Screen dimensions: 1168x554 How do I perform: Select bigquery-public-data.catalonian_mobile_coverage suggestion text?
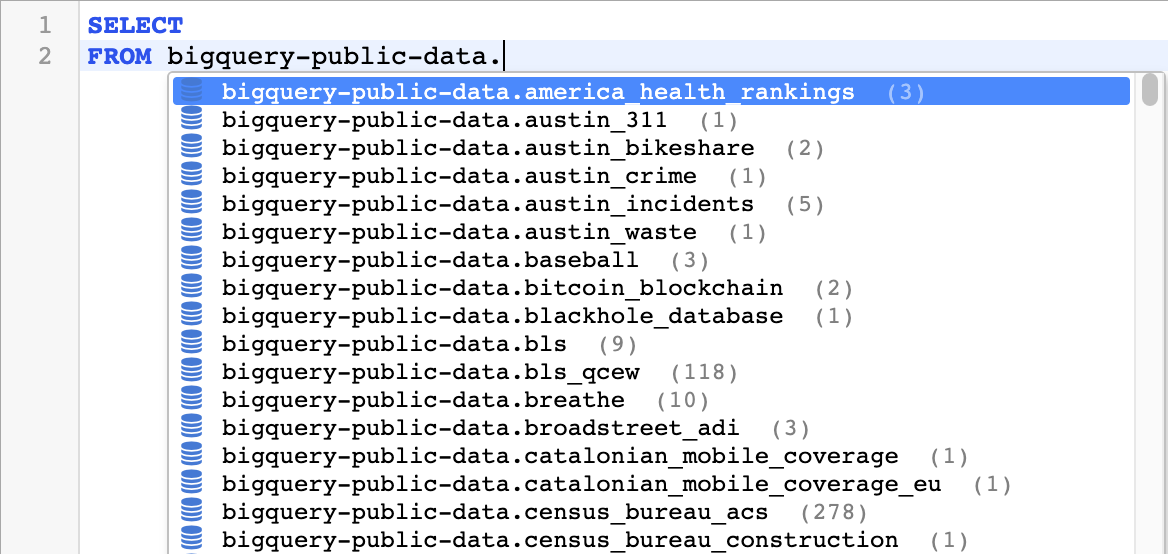pyautogui.click(x=560, y=456)
